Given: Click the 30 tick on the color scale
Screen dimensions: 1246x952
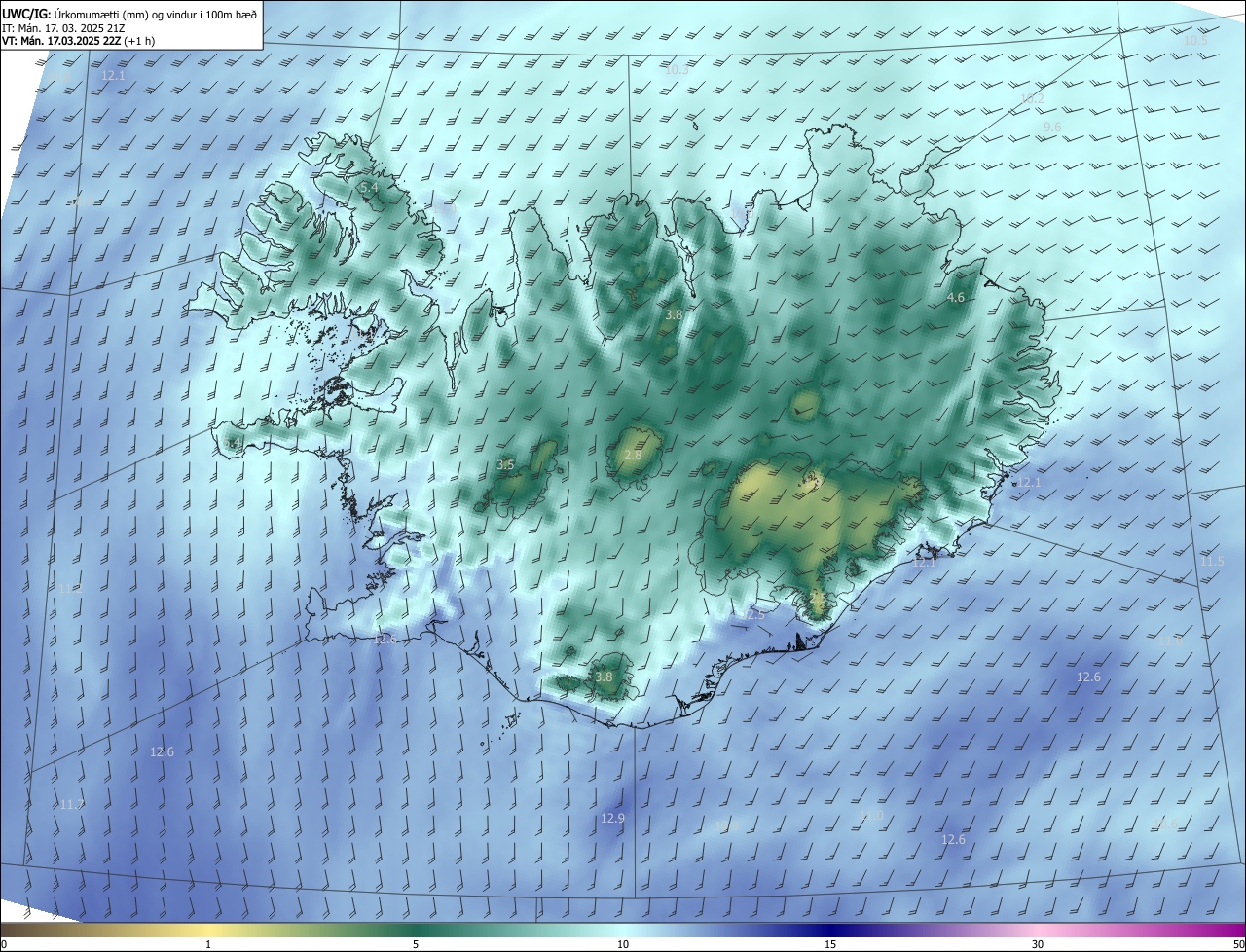Looking at the screenshot, I should click(1038, 945).
